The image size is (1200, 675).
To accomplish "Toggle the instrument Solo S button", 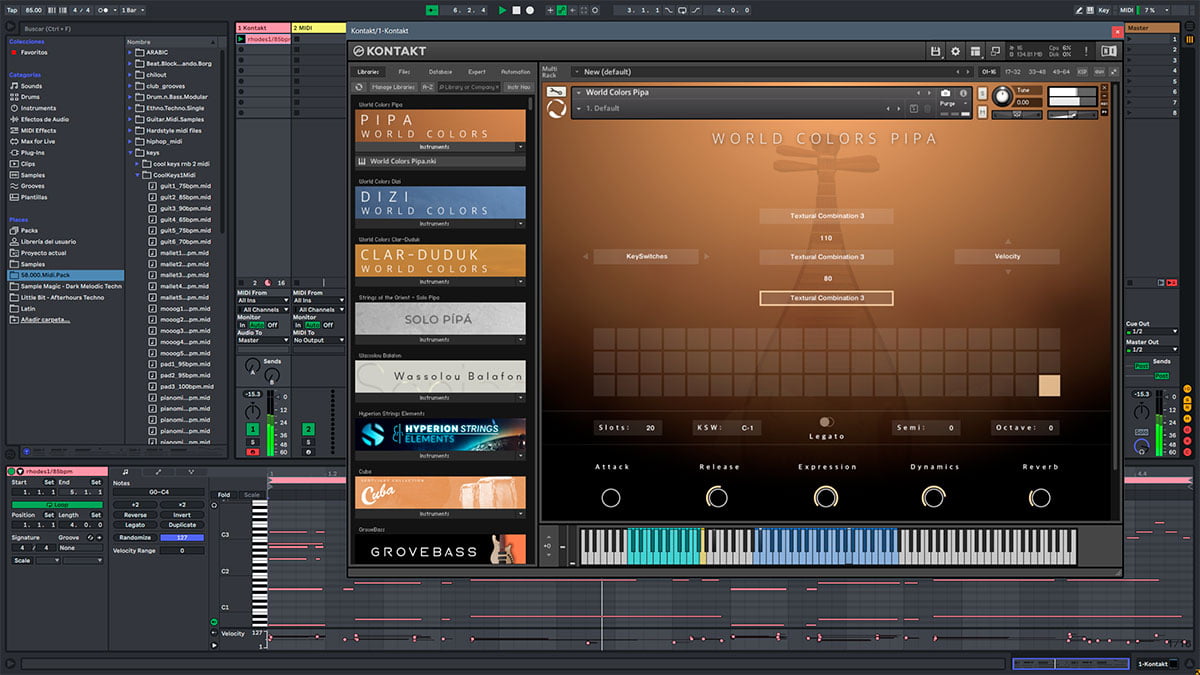I will (x=981, y=93).
